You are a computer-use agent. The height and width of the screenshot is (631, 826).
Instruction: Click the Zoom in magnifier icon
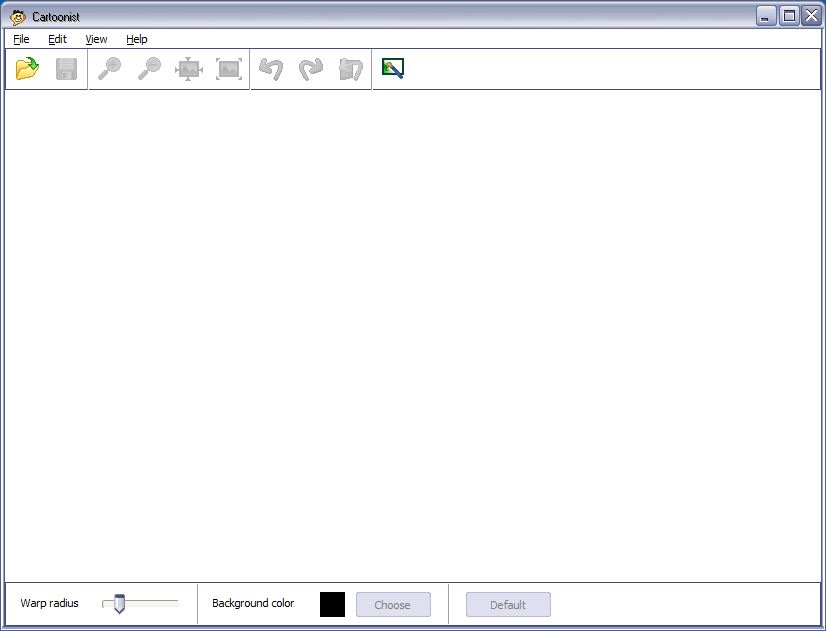[x=110, y=68]
